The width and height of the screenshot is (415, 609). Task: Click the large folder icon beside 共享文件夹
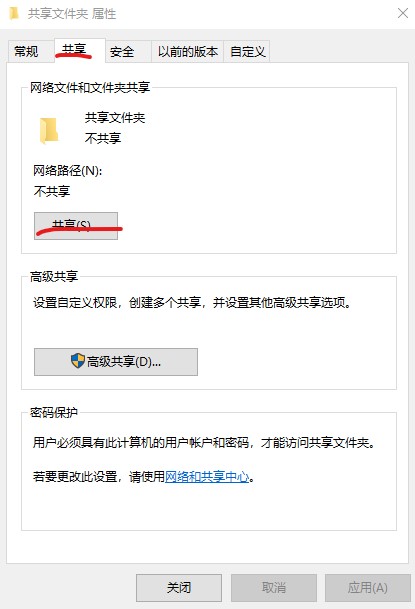pos(49,130)
